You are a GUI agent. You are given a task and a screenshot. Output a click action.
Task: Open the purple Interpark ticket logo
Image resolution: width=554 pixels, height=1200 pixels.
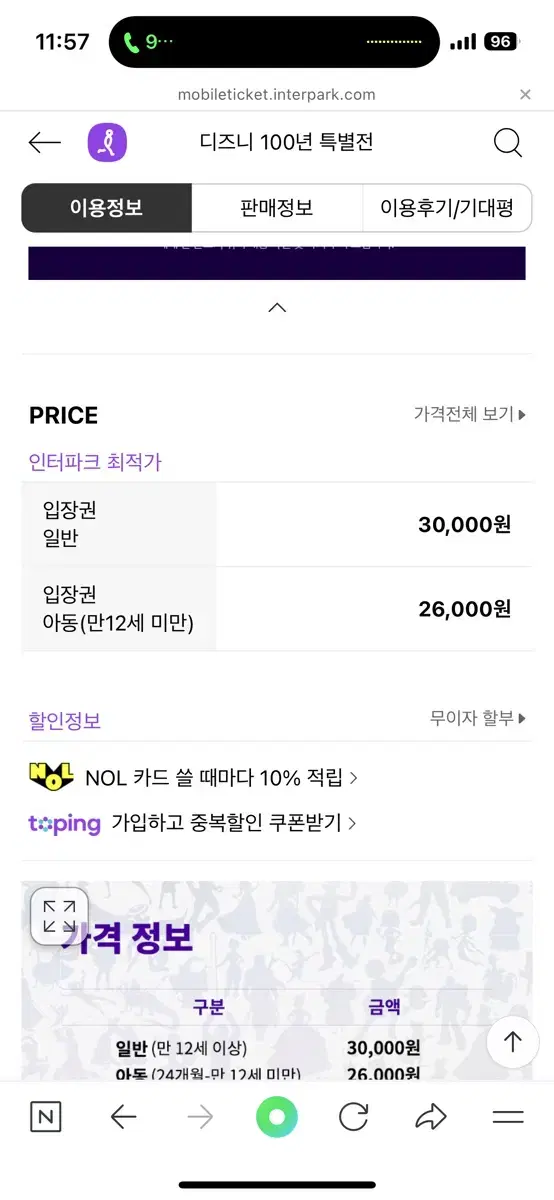click(x=107, y=143)
